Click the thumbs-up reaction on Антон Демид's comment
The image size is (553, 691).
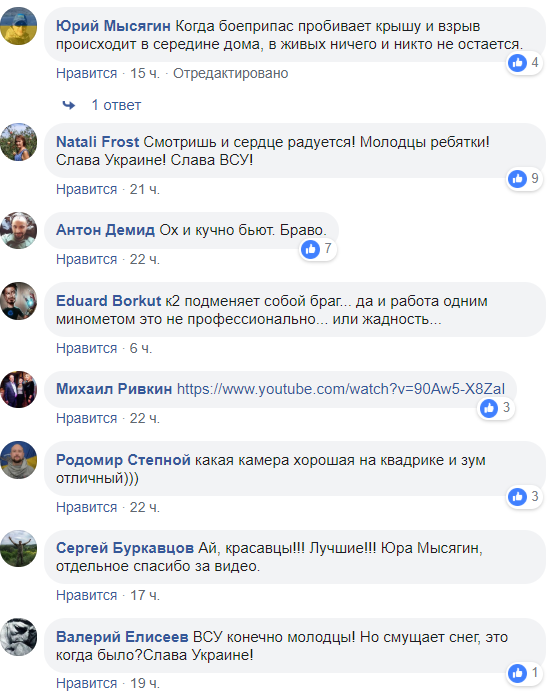(x=310, y=249)
